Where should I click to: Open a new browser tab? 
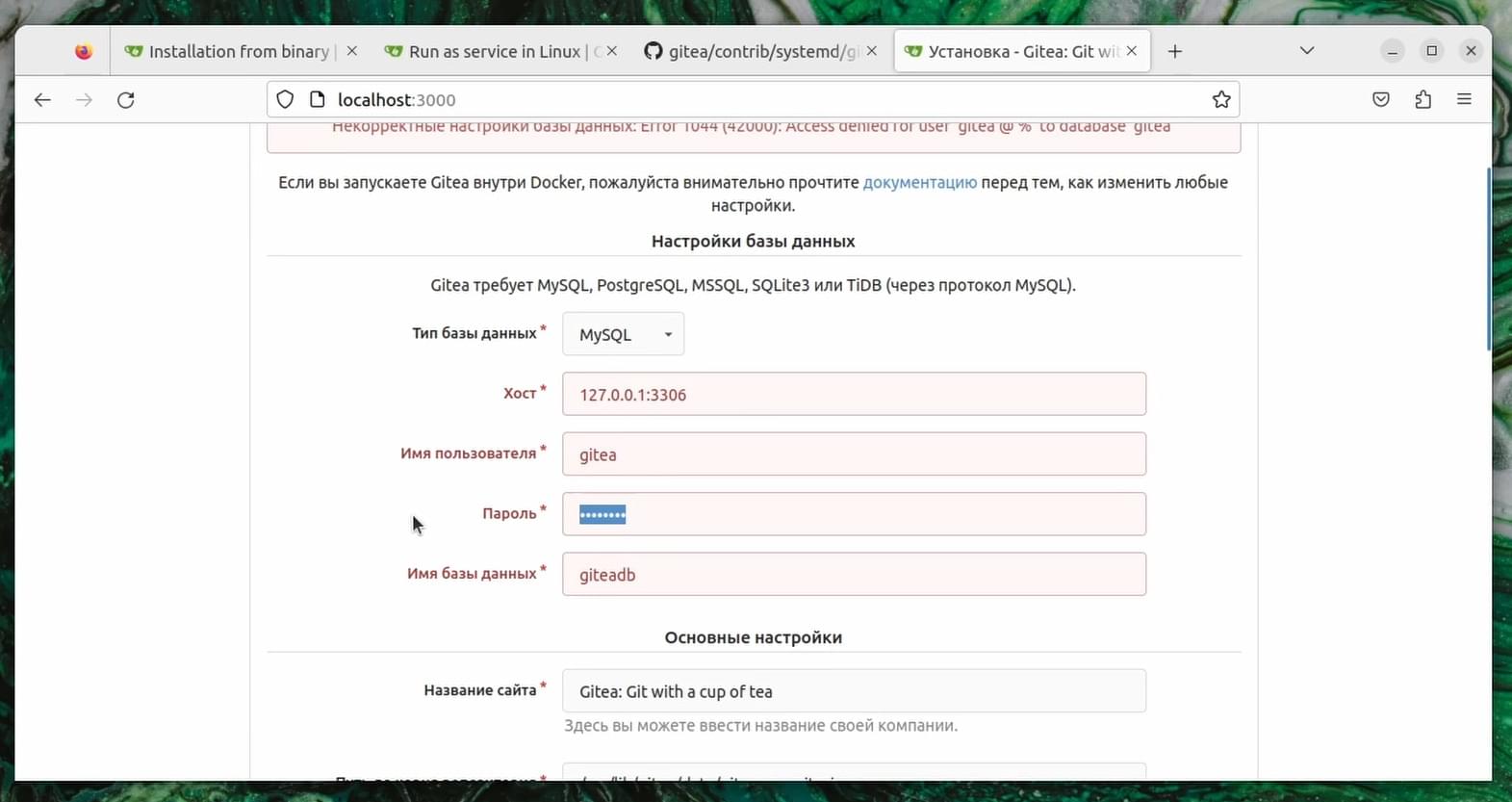(x=1175, y=52)
